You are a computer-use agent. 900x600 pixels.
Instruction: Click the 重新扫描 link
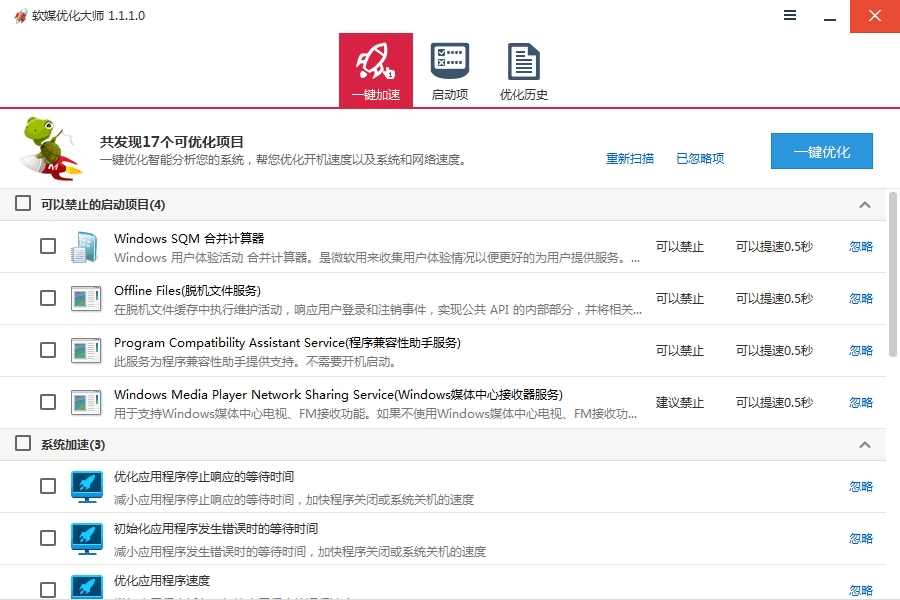click(x=630, y=158)
